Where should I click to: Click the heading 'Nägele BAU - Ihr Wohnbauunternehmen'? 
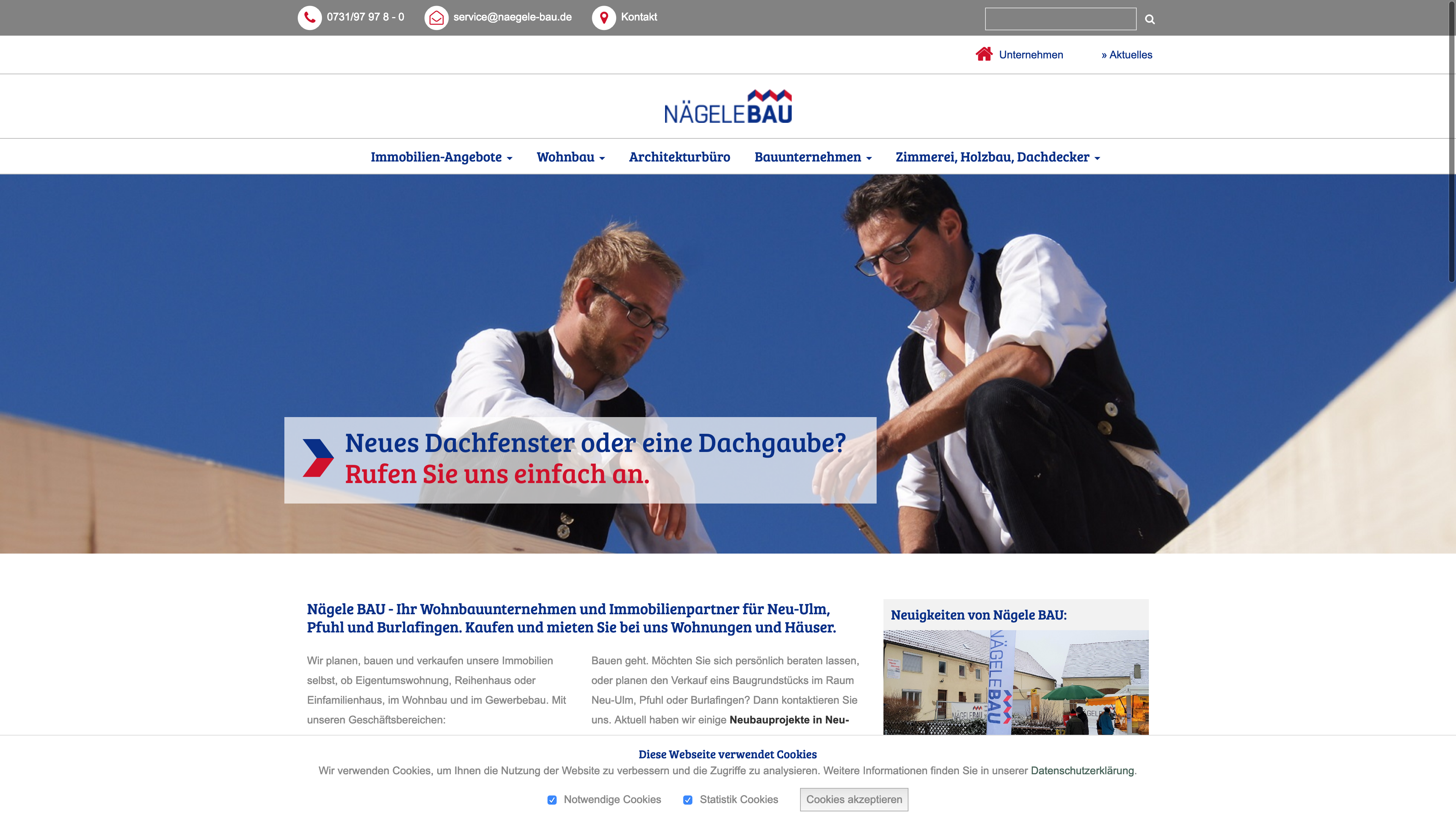click(571, 618)
